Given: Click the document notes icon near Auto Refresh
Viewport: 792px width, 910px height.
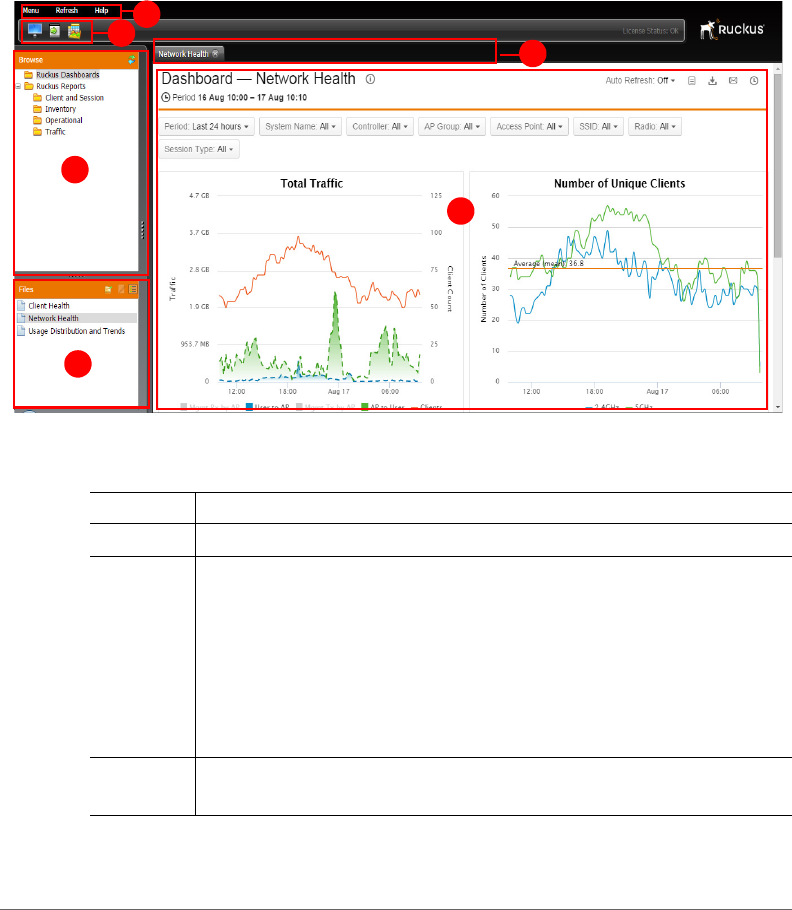Looking at the screenshot, I should 692,81.
